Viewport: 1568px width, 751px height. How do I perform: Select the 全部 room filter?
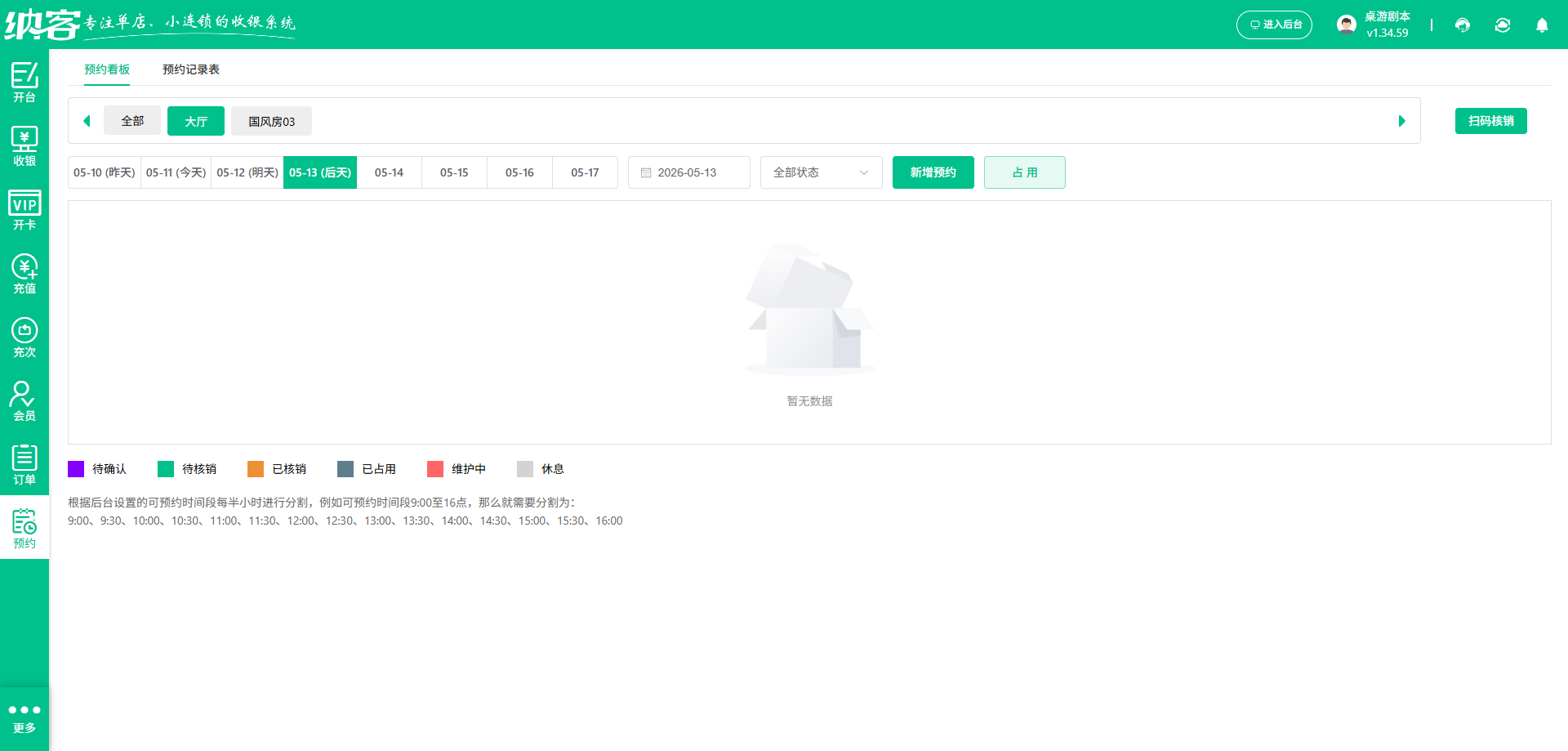pyautogui.click(x=132, y=121)
